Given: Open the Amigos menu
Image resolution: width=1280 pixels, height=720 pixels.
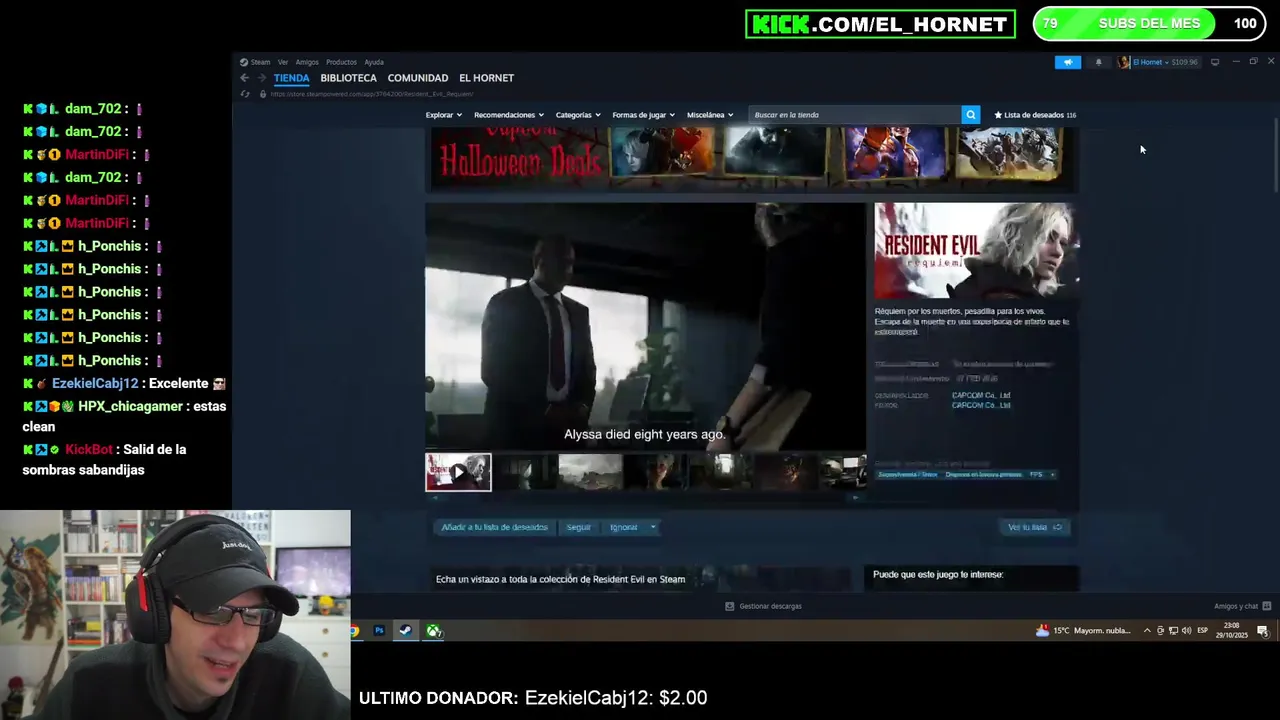Looking at the screenshot, I should coord(307,62).
